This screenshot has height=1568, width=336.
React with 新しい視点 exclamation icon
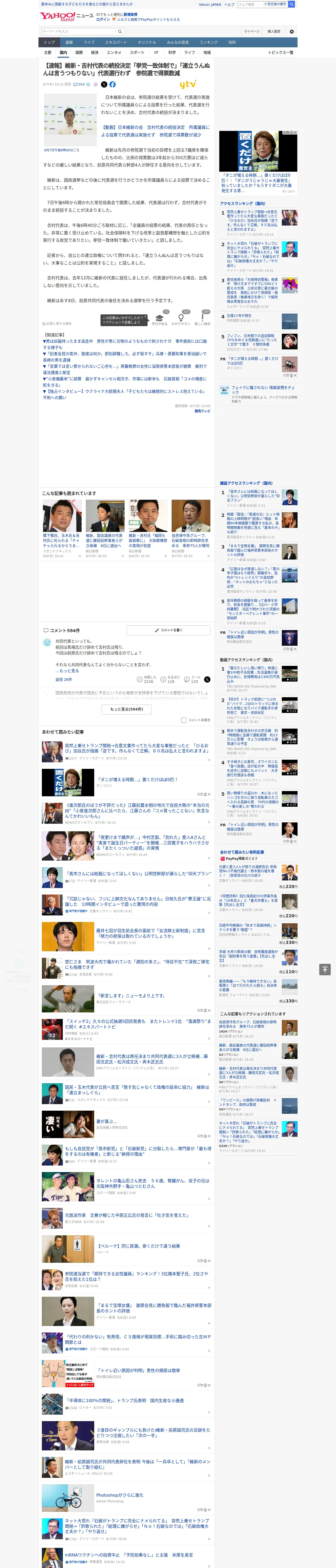[203, 318]
